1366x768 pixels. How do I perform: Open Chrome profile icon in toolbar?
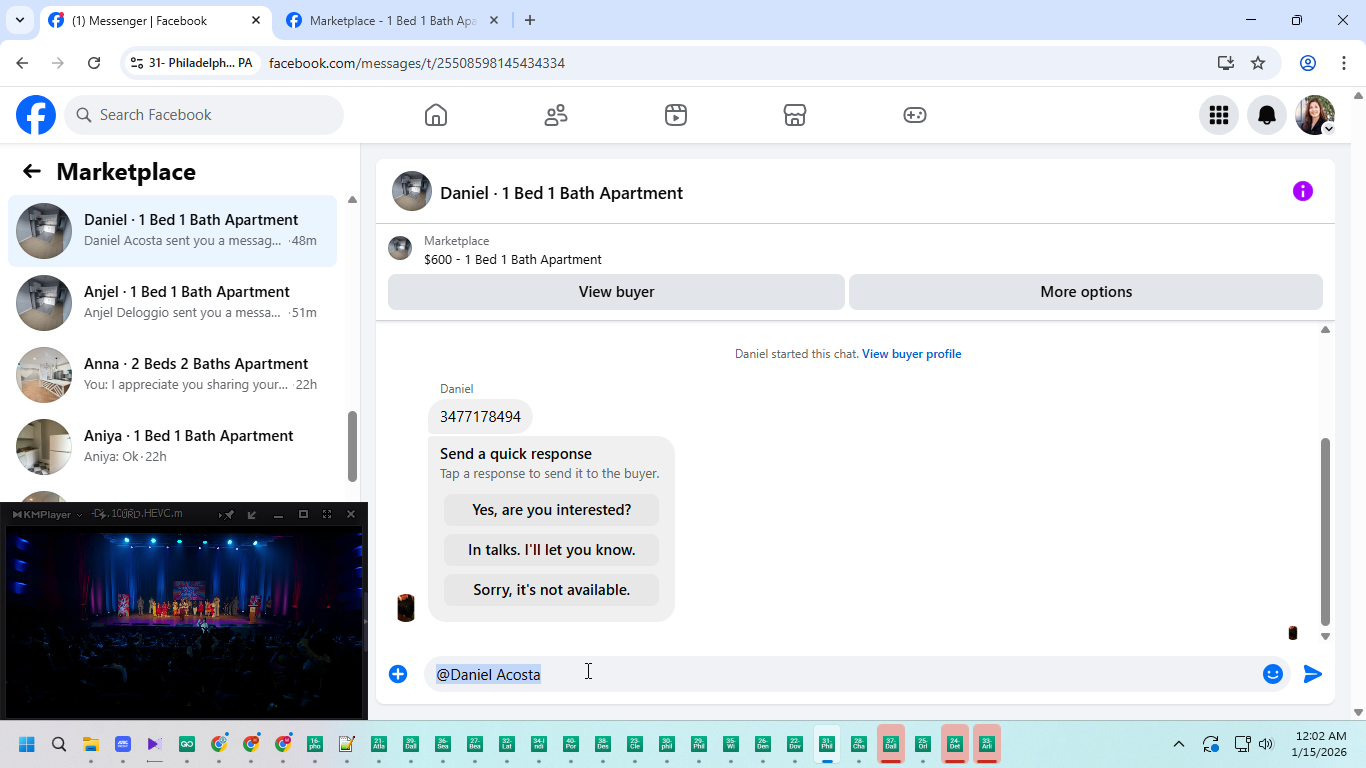click(1308, 63)
